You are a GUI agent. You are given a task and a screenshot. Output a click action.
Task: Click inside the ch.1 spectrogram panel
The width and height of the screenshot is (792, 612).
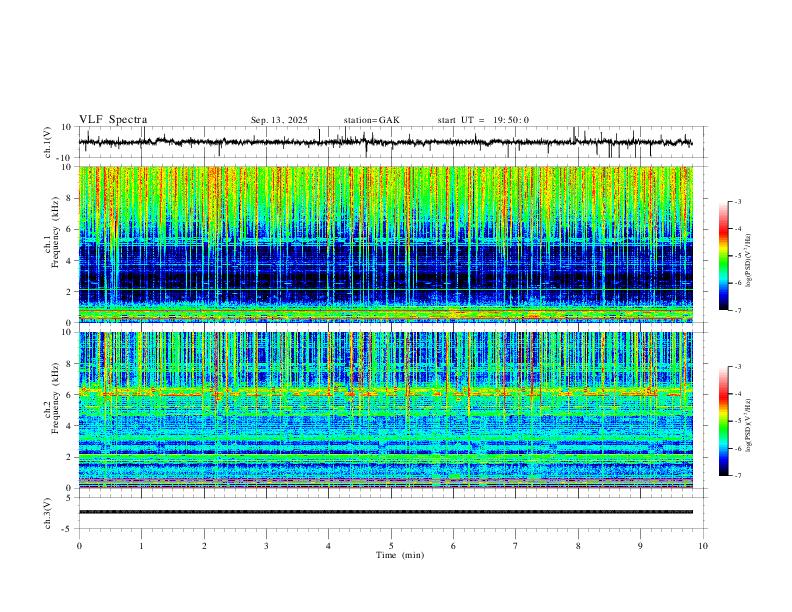[385, 244]
